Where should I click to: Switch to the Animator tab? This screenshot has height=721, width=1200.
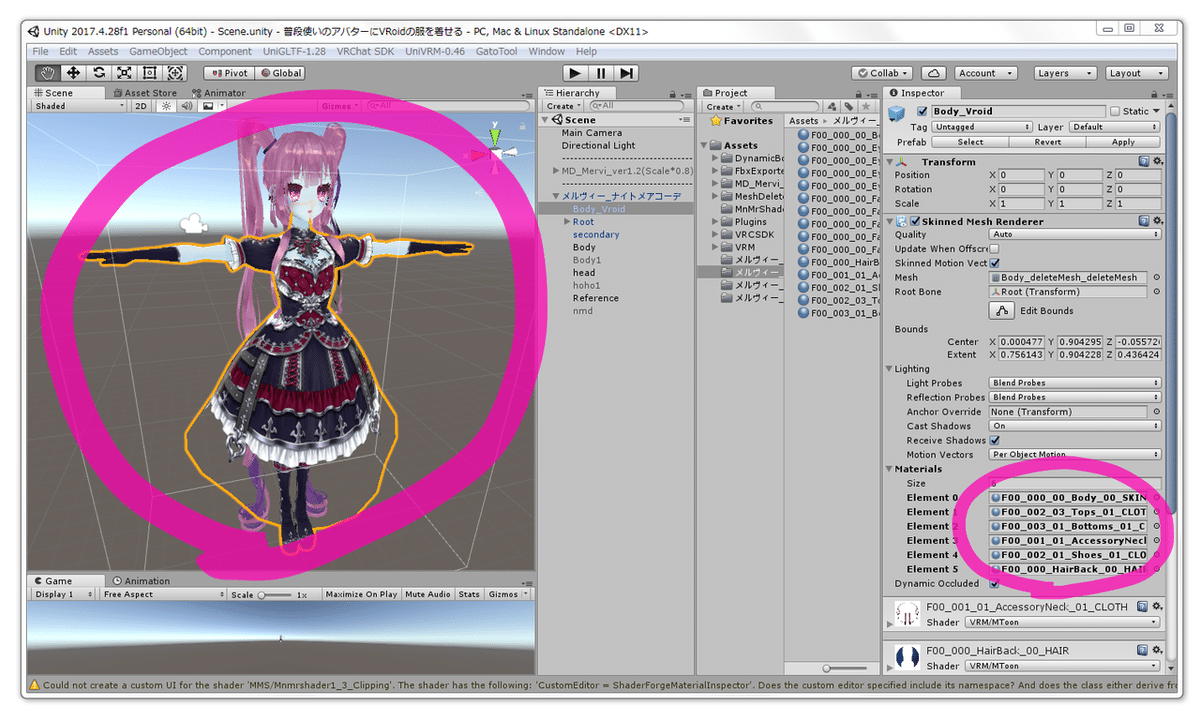click(218, 93)
